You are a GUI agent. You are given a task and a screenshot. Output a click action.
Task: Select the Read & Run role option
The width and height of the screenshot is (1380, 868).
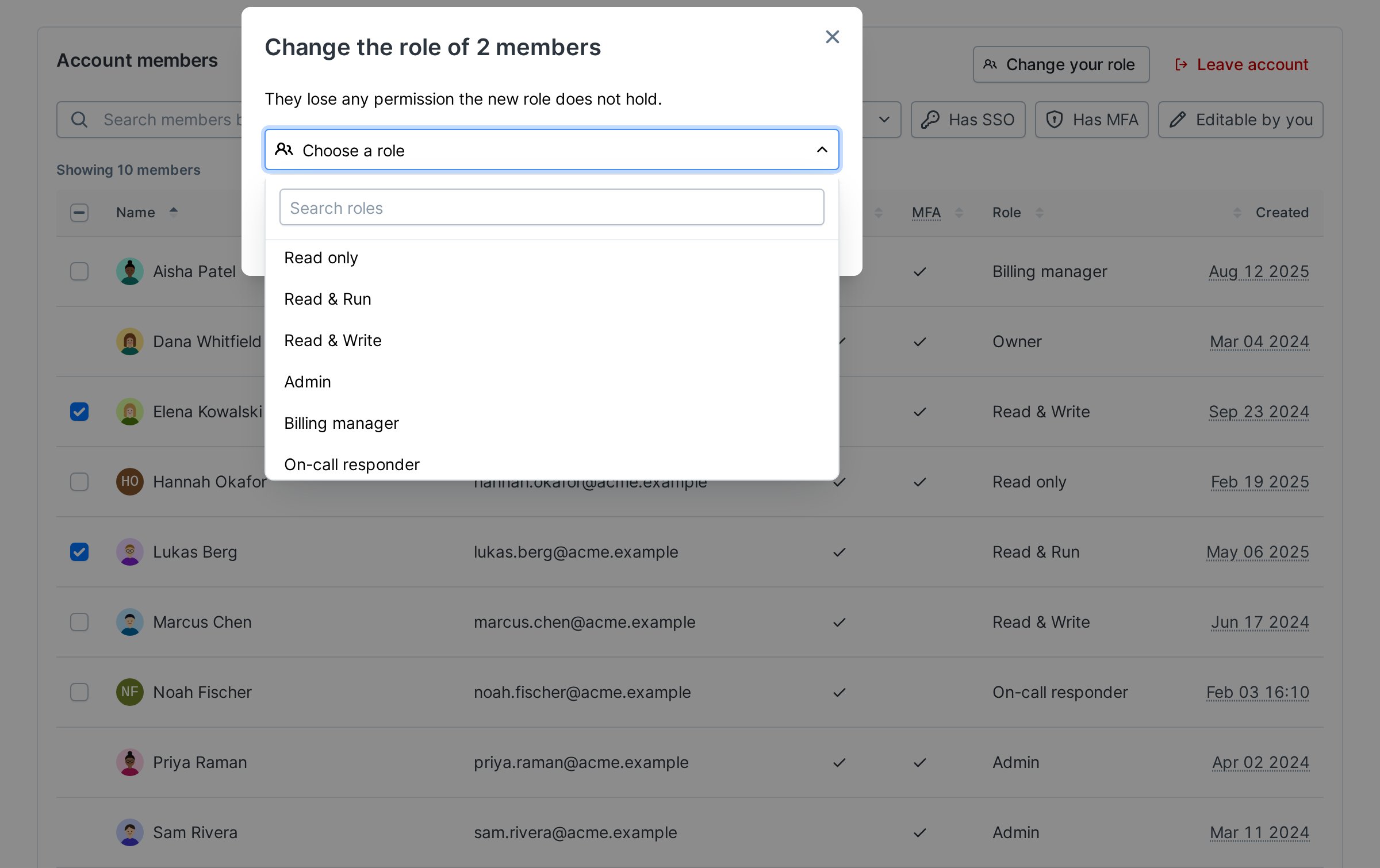551,299
